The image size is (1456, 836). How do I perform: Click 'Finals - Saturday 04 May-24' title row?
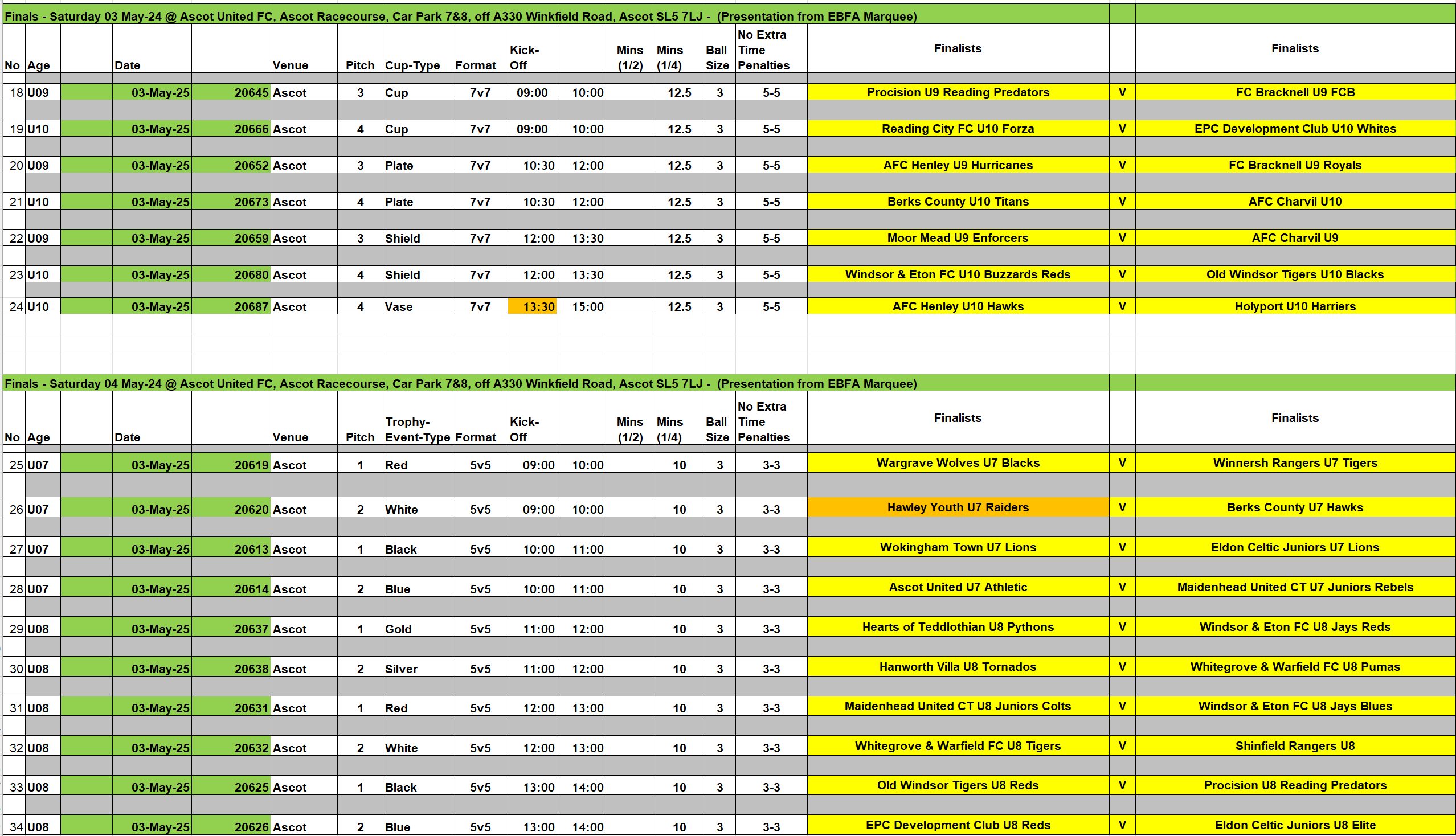(x=555, y=383)
